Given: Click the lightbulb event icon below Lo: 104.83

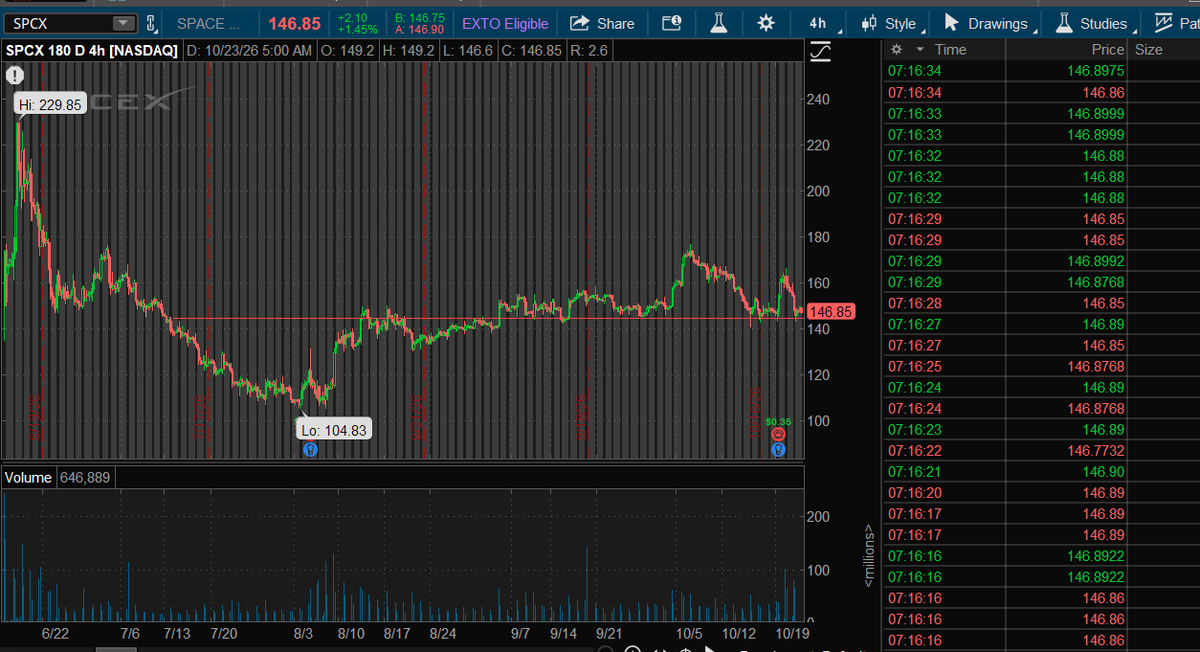Looking at the screenshot, I should pyautogui.click(x=311, y=450).
